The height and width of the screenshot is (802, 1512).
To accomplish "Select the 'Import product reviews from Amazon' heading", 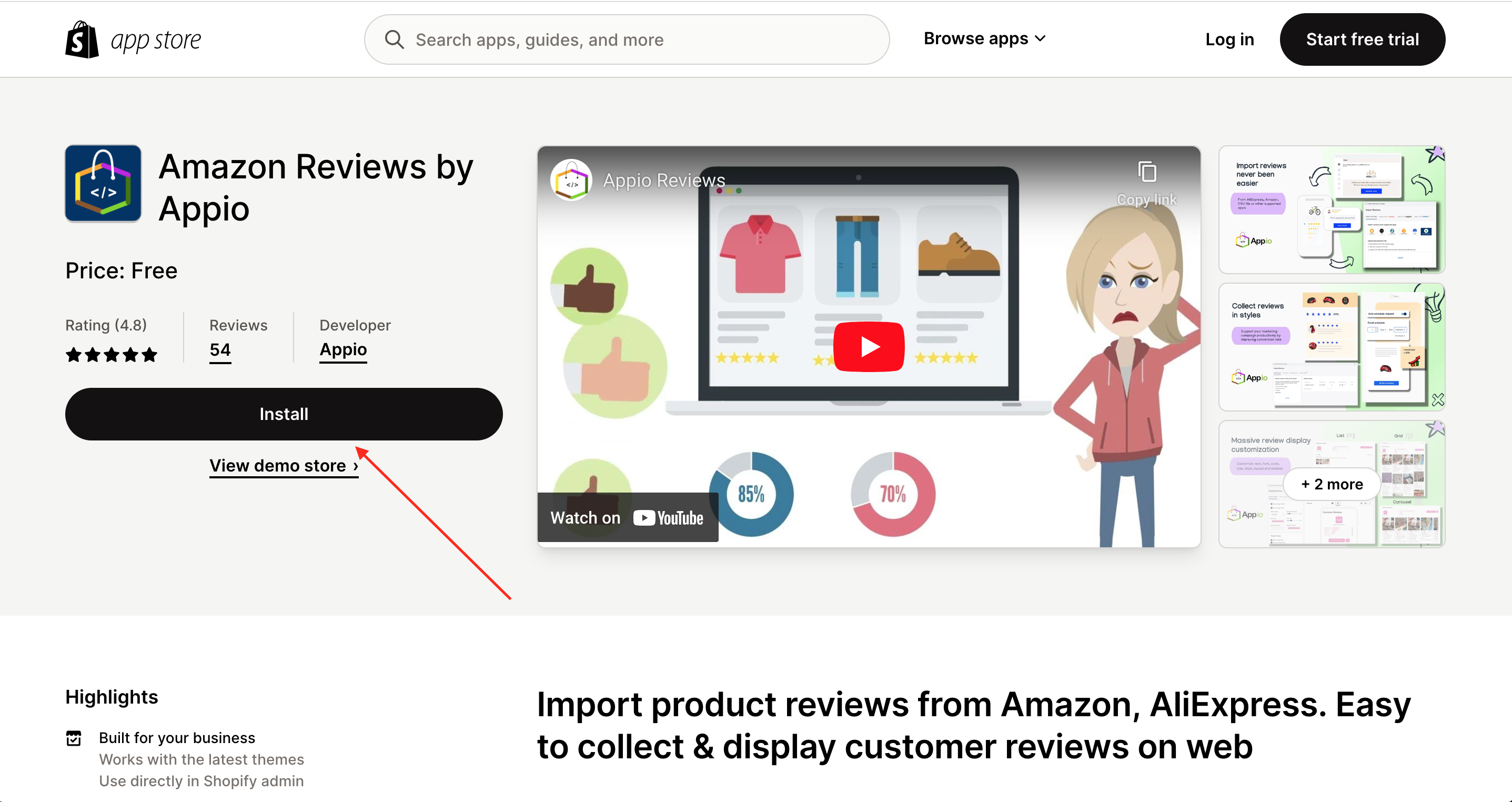I will click(974, 726).
